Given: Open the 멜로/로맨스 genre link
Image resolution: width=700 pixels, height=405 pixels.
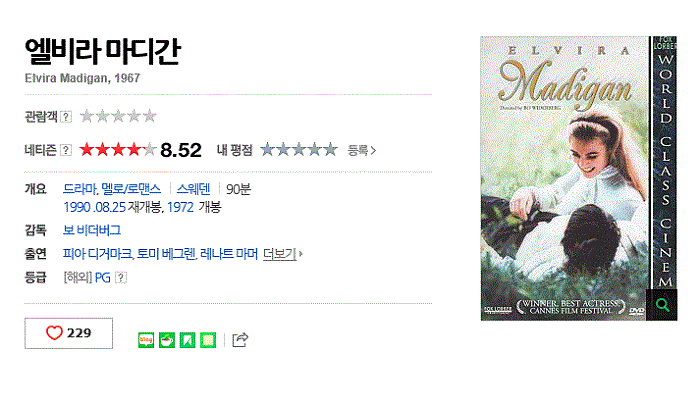Looking at the screenshot, I should 131,189.
